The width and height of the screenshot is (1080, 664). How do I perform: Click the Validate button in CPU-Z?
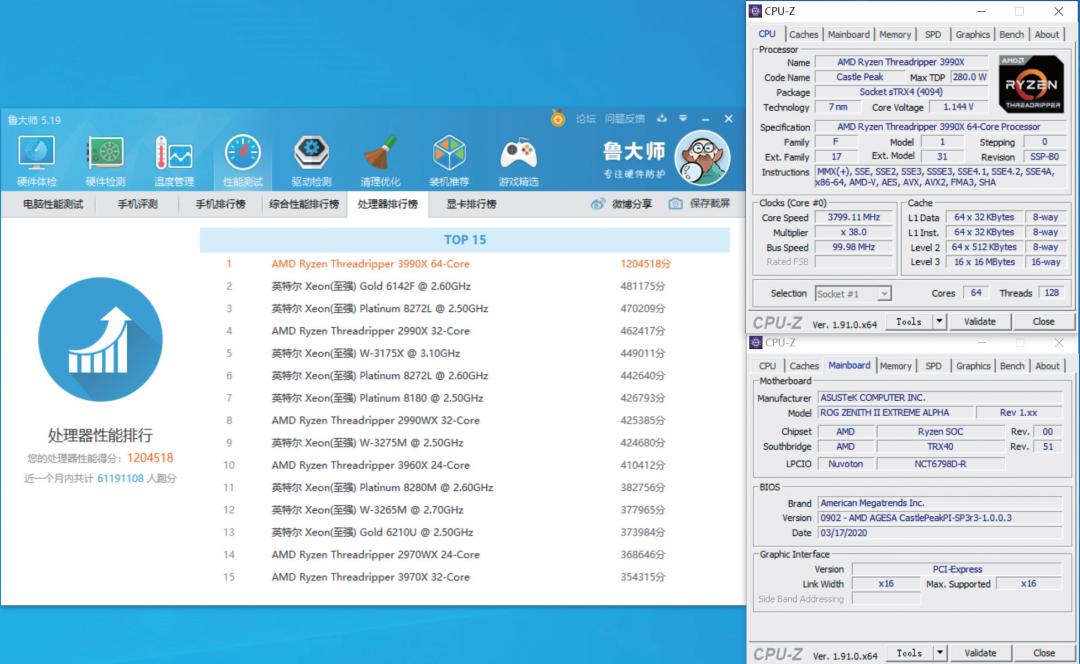pyautogui.click(x=980, y=321)
